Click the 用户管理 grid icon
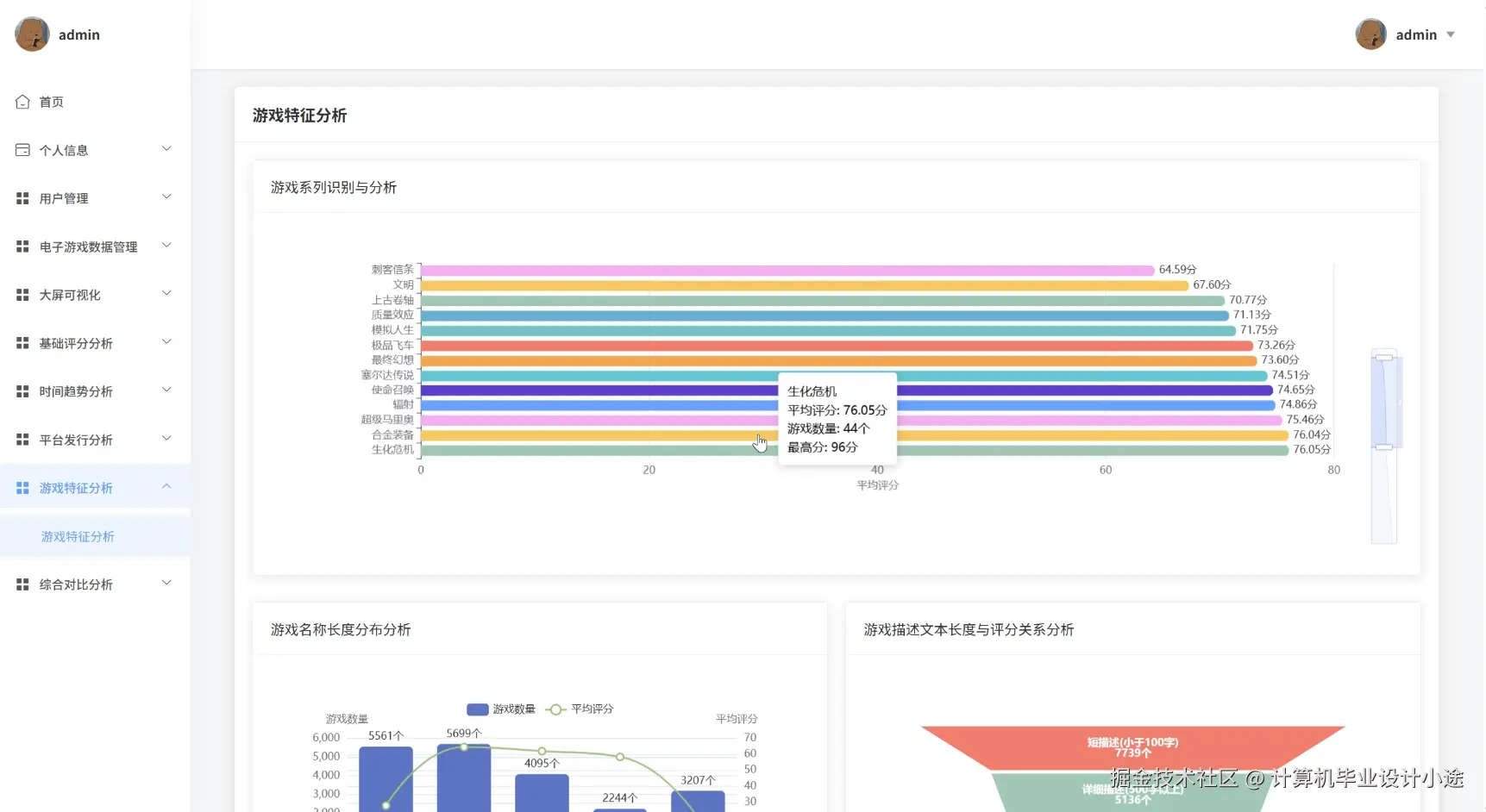 (x=23, y=197)
